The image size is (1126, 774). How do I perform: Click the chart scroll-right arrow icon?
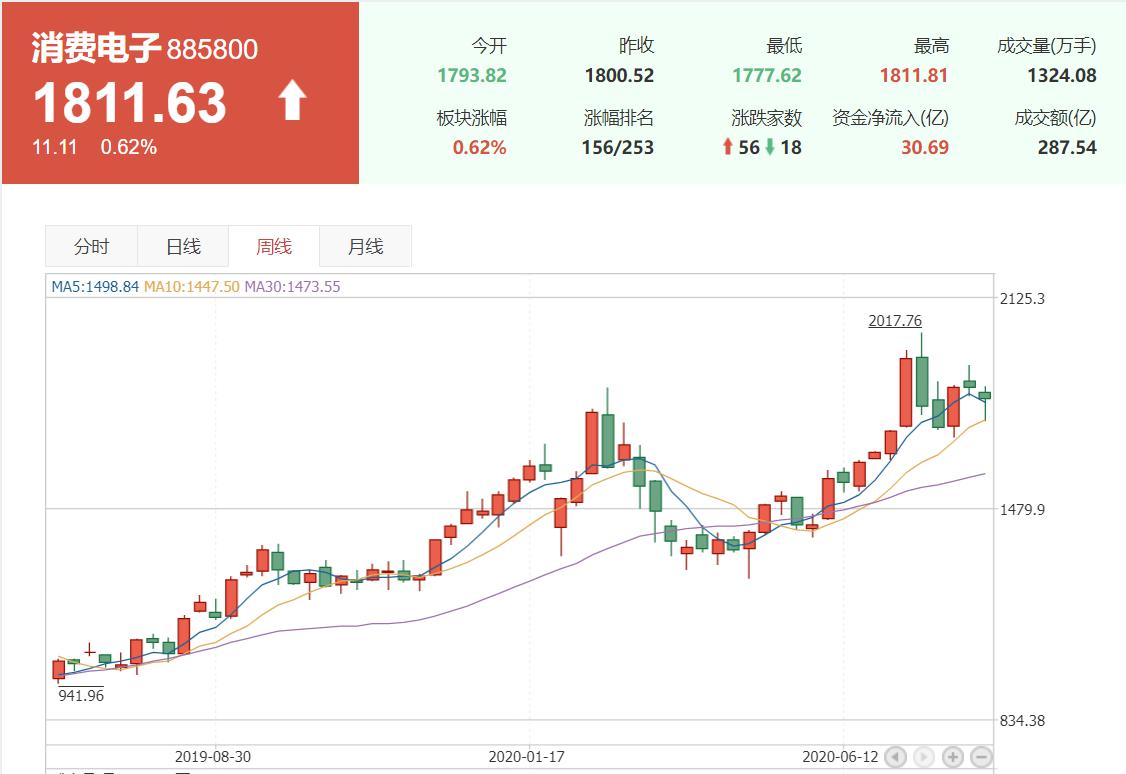pos(923,757)
